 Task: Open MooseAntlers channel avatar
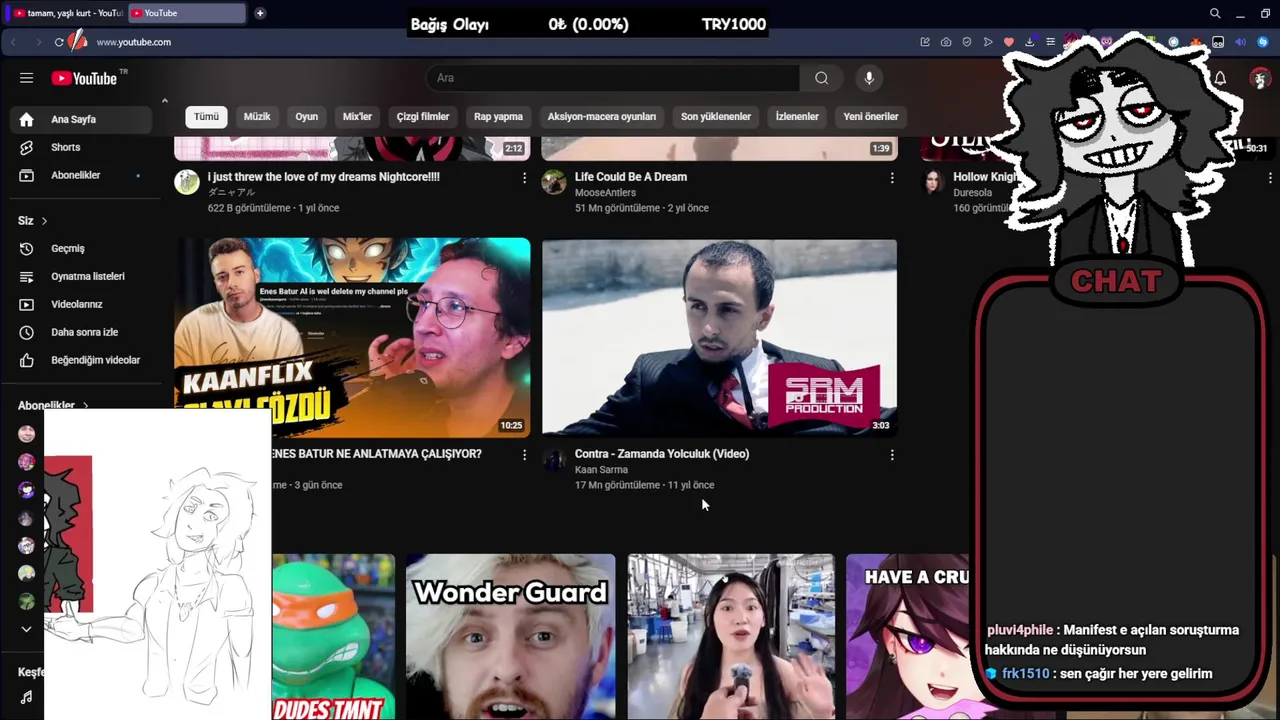[x=554, y=182]
